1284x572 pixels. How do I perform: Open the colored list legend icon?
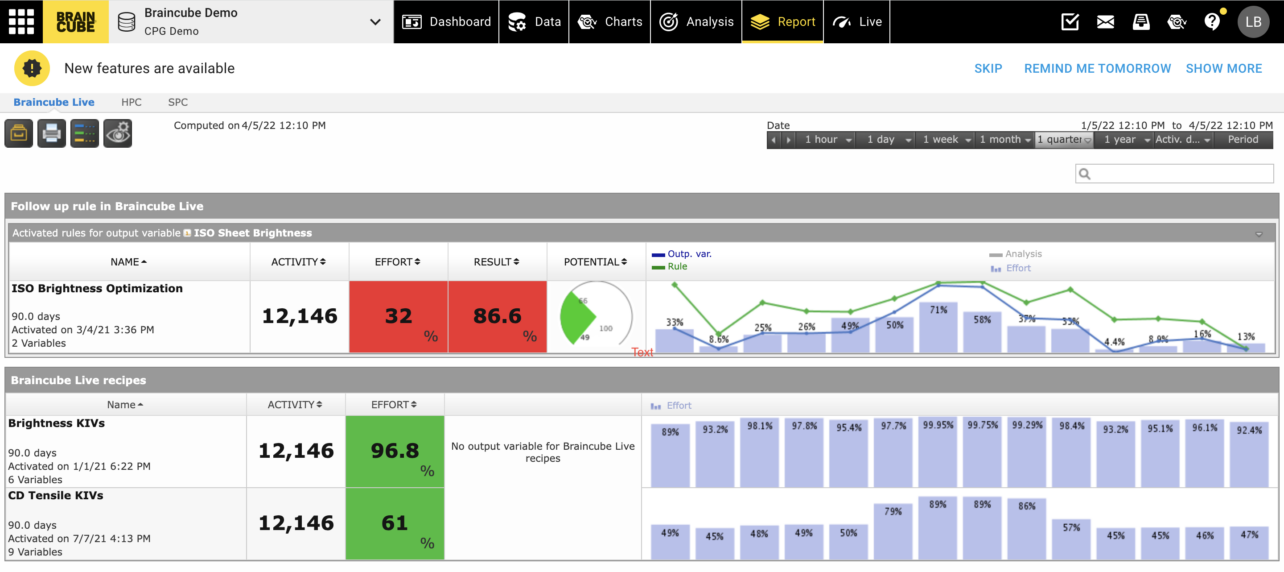click(85, 133)
